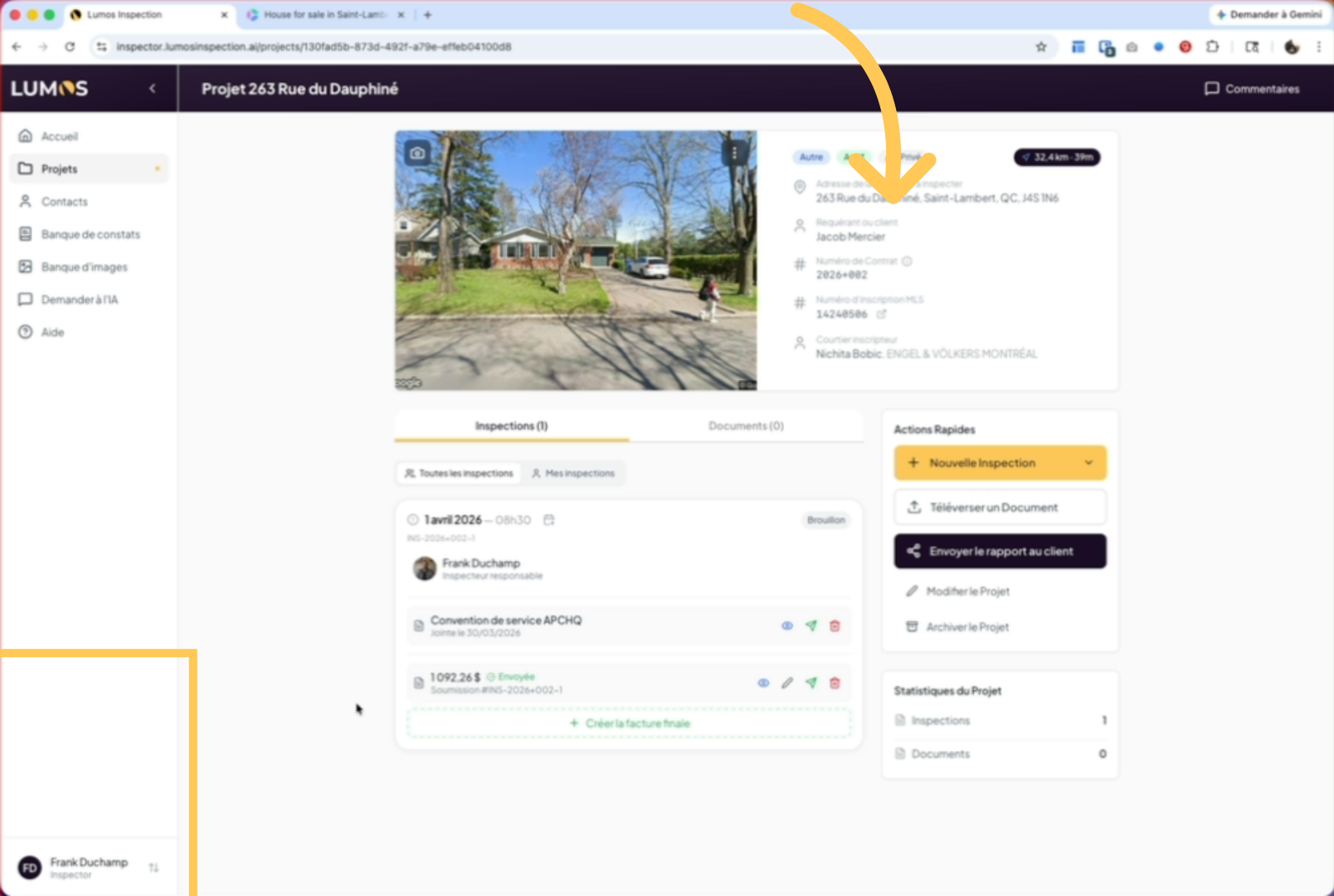
Task: Delete the Convention de service APCHQ document
Action: (x=835, y=626)
